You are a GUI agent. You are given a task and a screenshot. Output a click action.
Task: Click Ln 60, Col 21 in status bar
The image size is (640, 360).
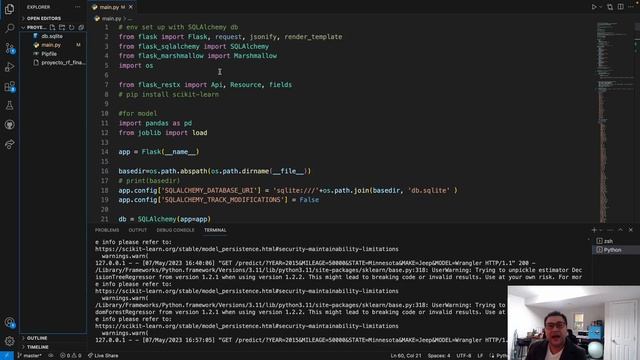tap(406, 356)
